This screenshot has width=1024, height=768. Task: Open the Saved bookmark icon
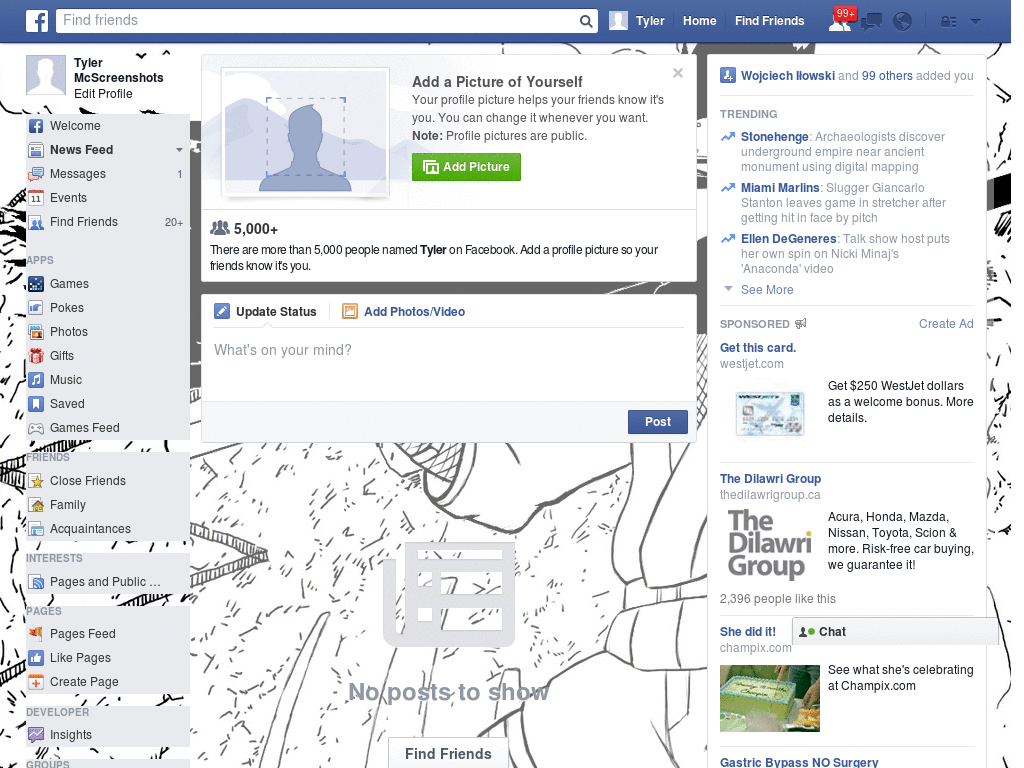tap(36, 404)
